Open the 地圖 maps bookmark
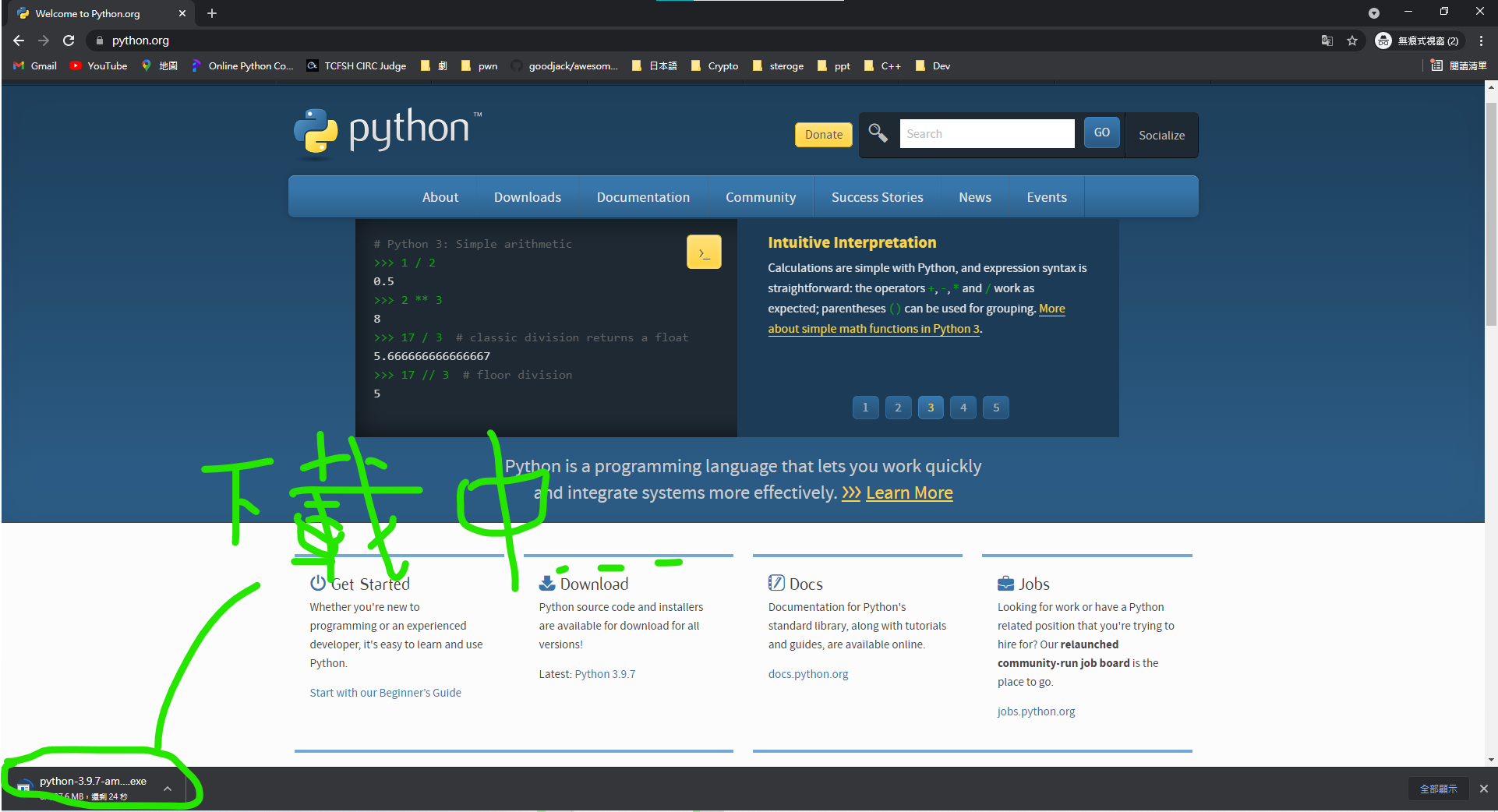This screenshot has width=1498, height=812. [160, 65]
